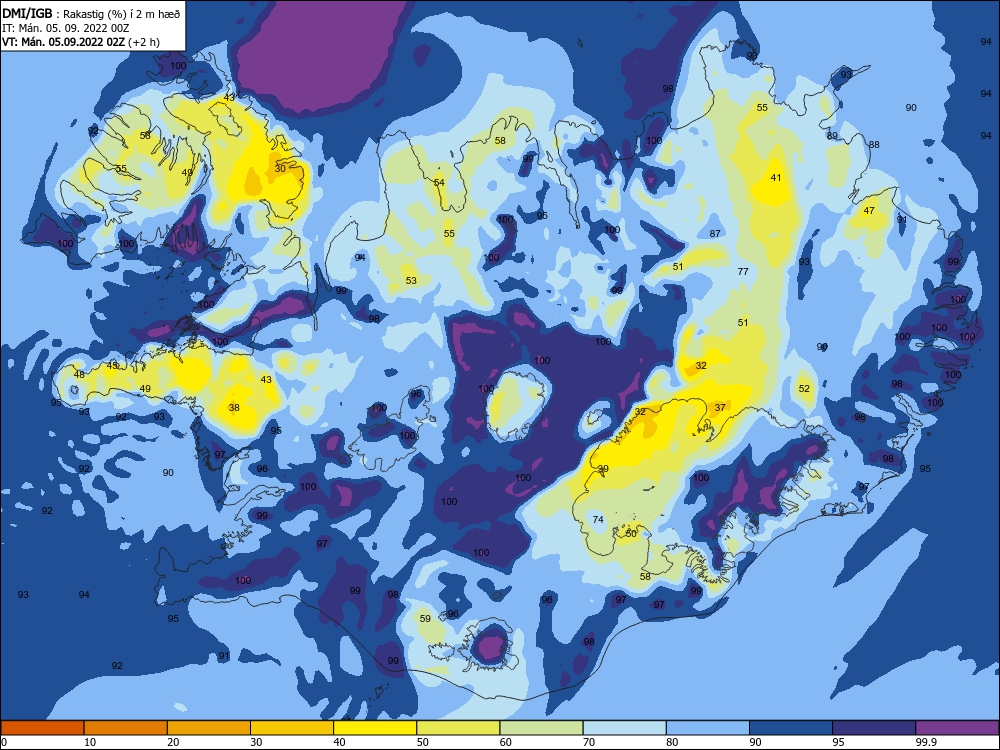The width and height of the screenshot is (1000, 750).
Task: Select the humidity reading '54'
Action: coord(439,182)
